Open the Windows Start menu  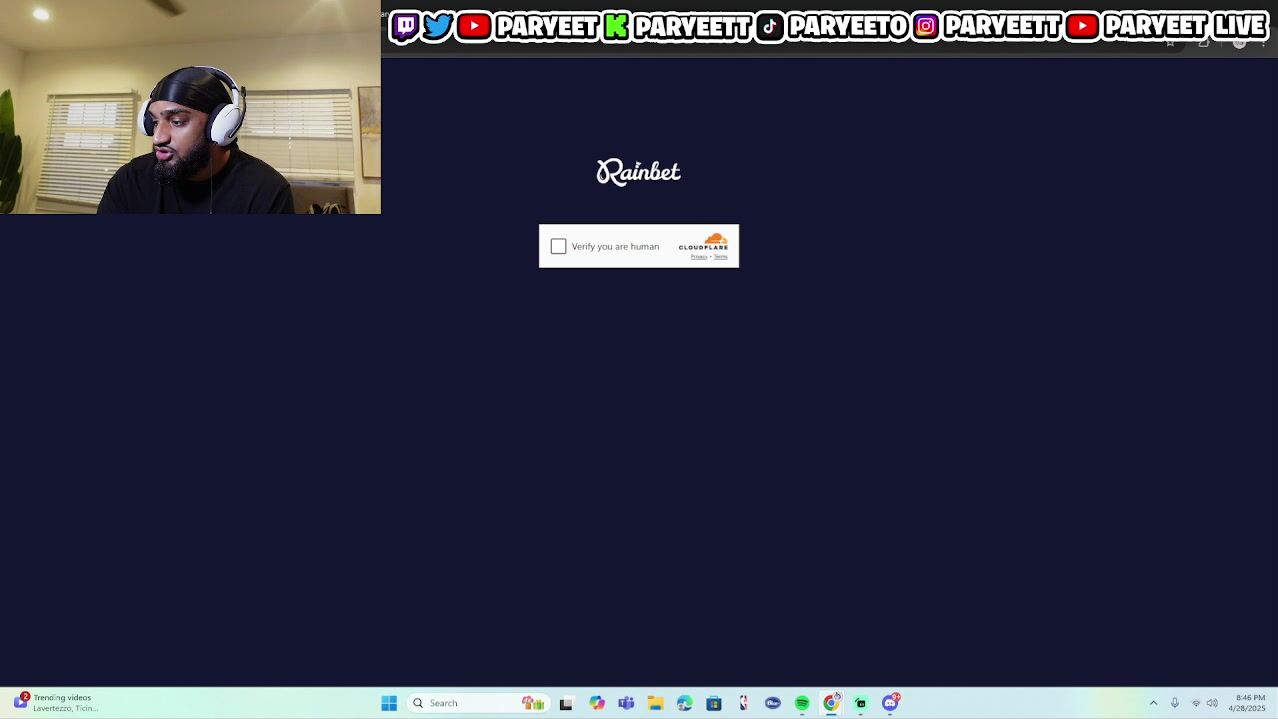pos(389,703)
